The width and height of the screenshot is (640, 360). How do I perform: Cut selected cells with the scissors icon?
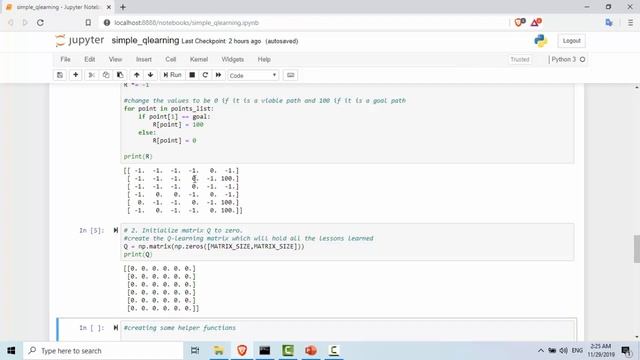[x=91, y=75]
